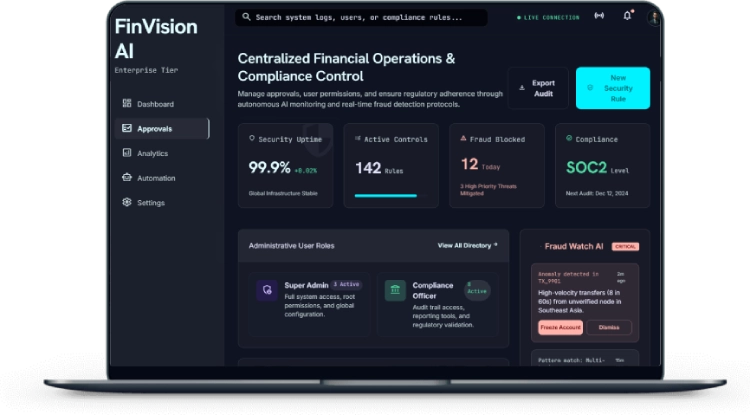Screen dimensions: 750x415
Task: Open View All Directory link
Action: tap(467, 245)
